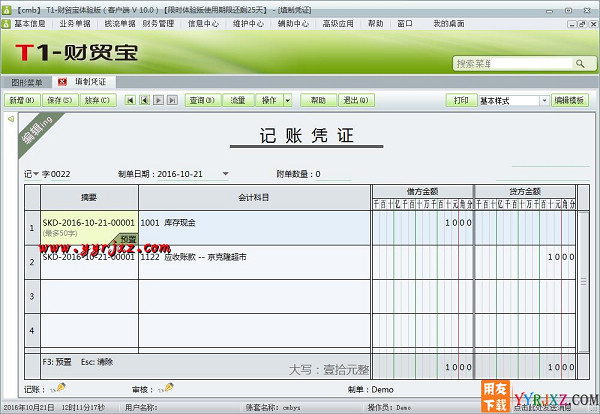Click the 会计科目 column header
Screen dimensions: 600x414
coord(254,197)
